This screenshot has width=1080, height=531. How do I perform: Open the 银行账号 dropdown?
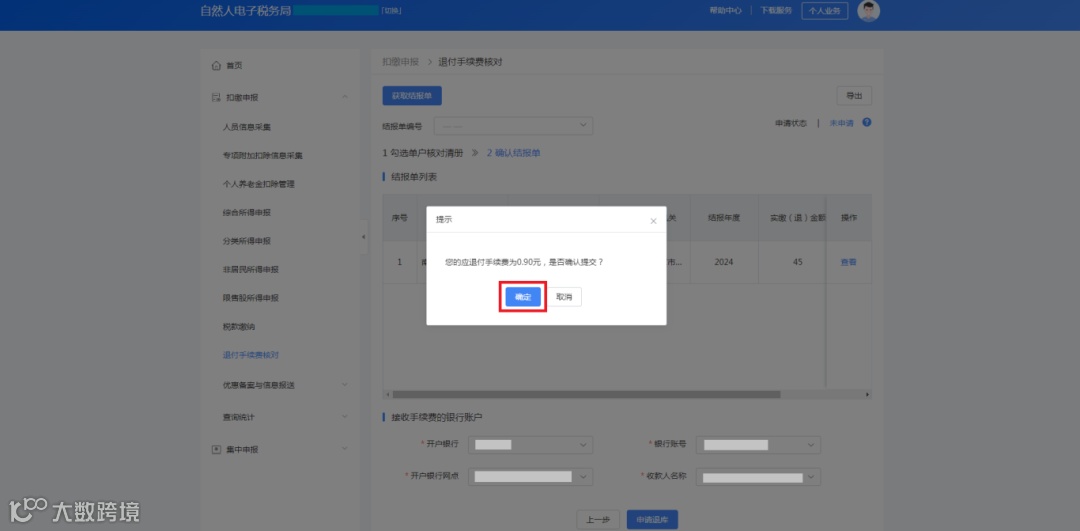tap(758, 445)
